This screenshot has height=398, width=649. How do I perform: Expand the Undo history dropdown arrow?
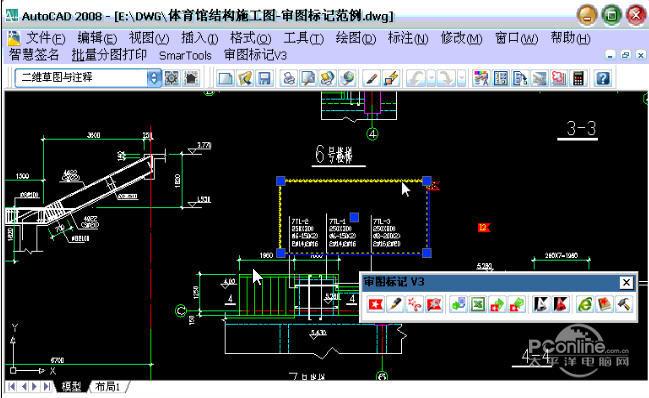431,78
